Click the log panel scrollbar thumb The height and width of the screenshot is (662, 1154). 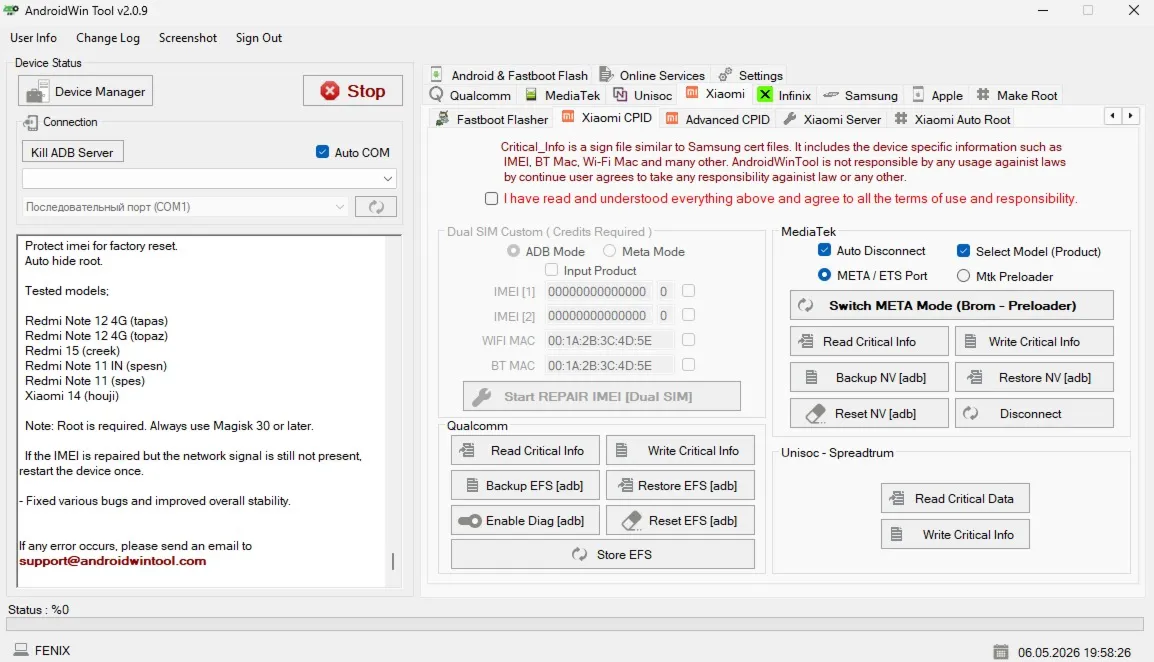coord(393,561)
